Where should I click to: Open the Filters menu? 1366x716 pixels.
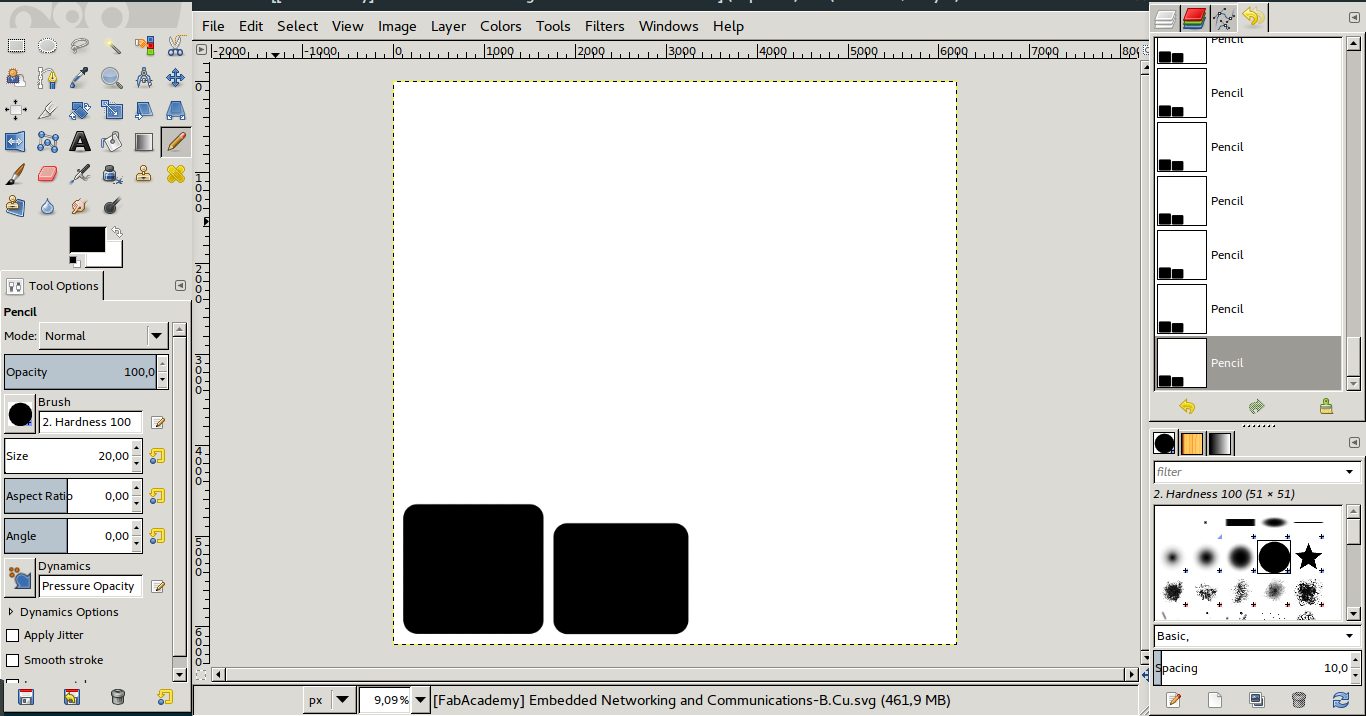(x=604, y=26)
